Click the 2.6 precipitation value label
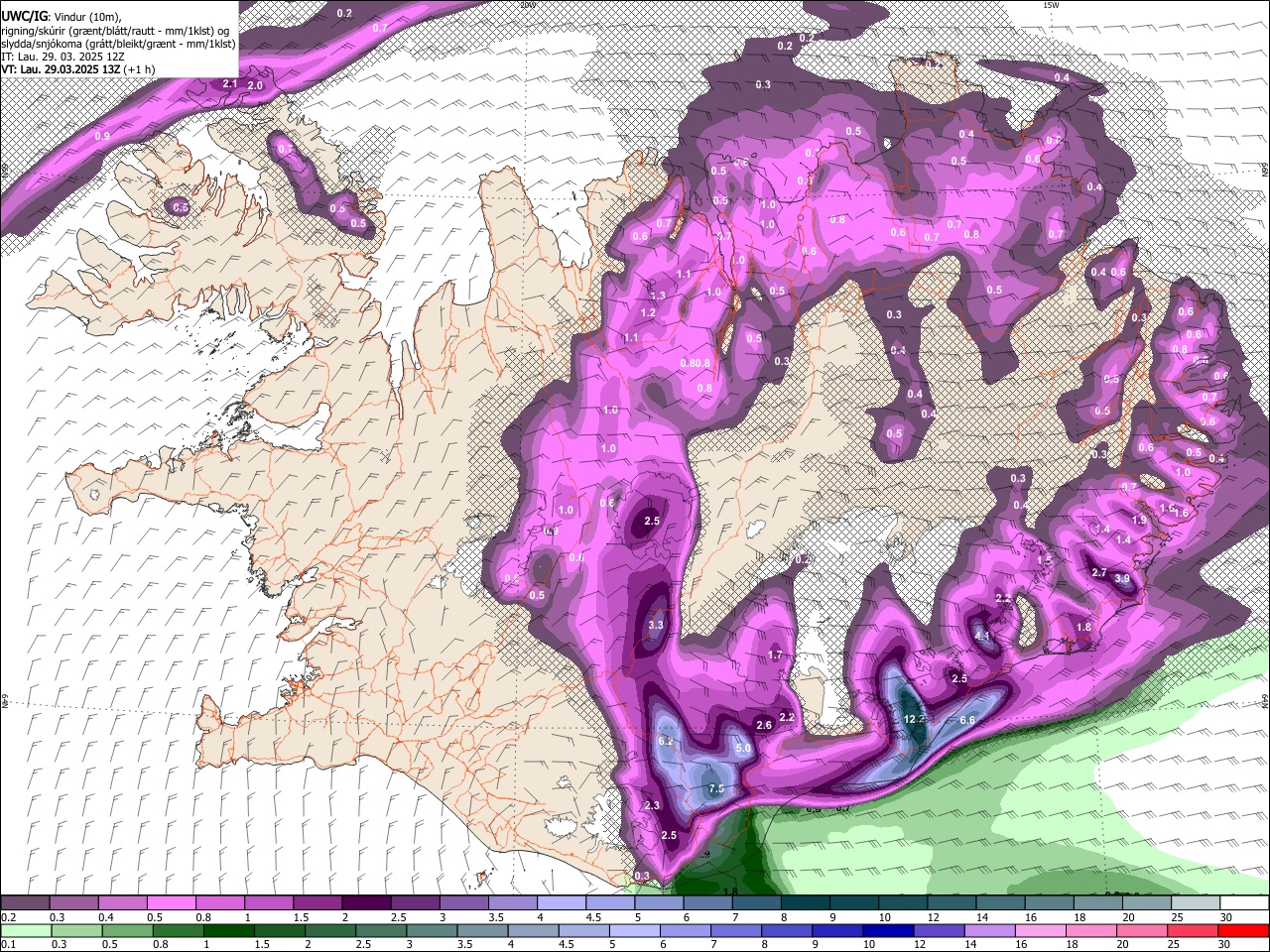Image resolution: width=1270 pixels, height=952 pixels. coord(764,726)
